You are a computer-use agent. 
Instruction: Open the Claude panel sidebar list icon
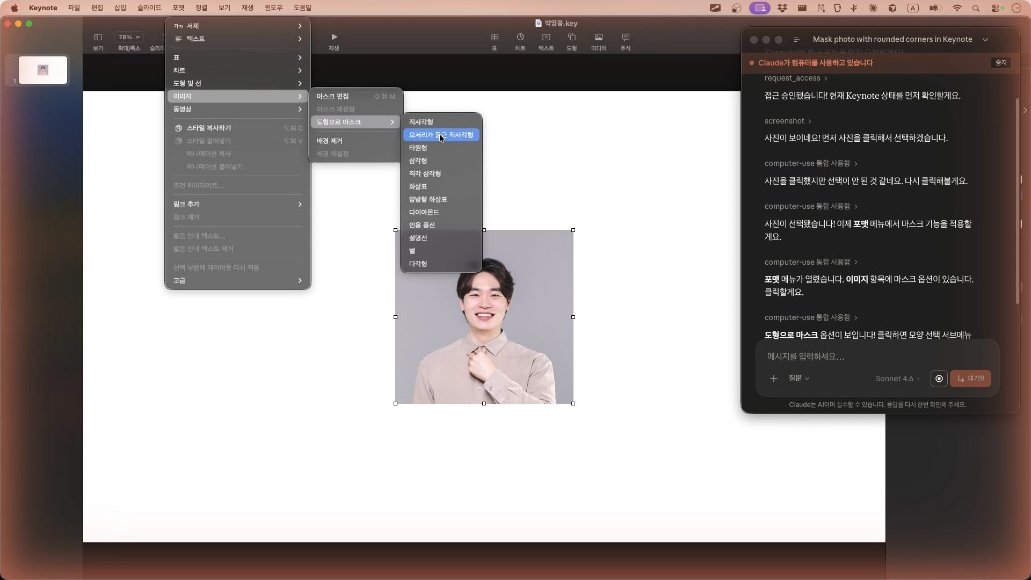click(x=796, y=39)
